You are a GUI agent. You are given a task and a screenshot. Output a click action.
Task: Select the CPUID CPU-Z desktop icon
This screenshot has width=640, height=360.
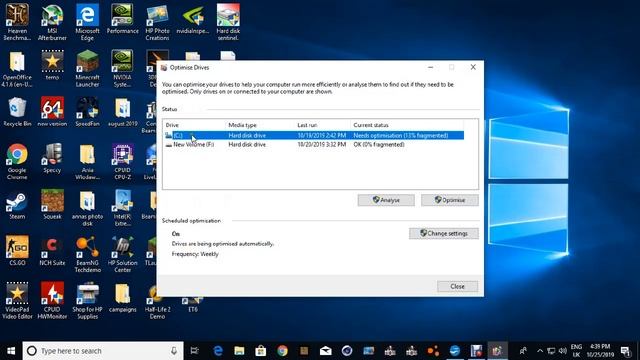pos(122,161)
